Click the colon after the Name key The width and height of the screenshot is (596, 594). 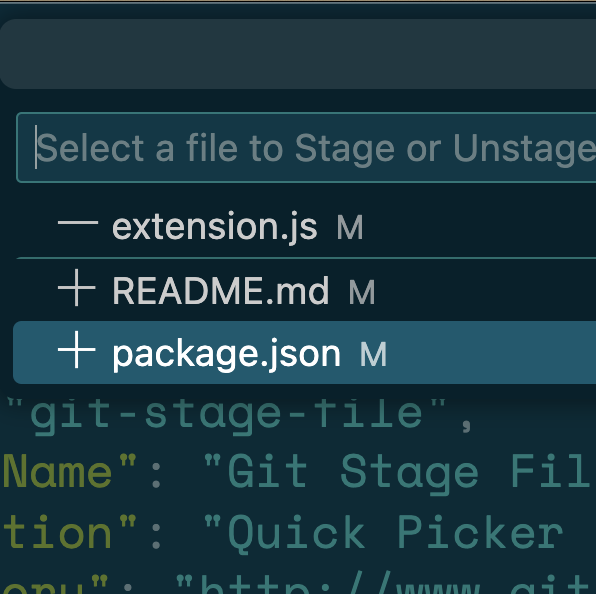[155, 475]
